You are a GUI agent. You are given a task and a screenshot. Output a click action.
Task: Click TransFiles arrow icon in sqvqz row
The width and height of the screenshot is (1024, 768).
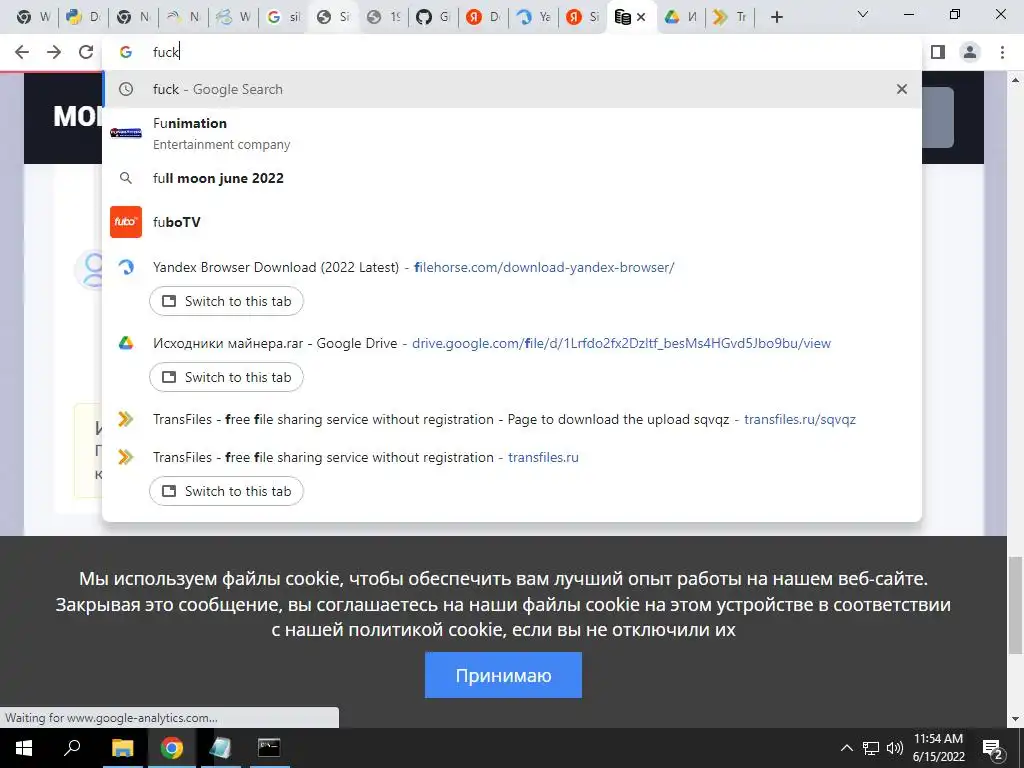click(125, 419)
